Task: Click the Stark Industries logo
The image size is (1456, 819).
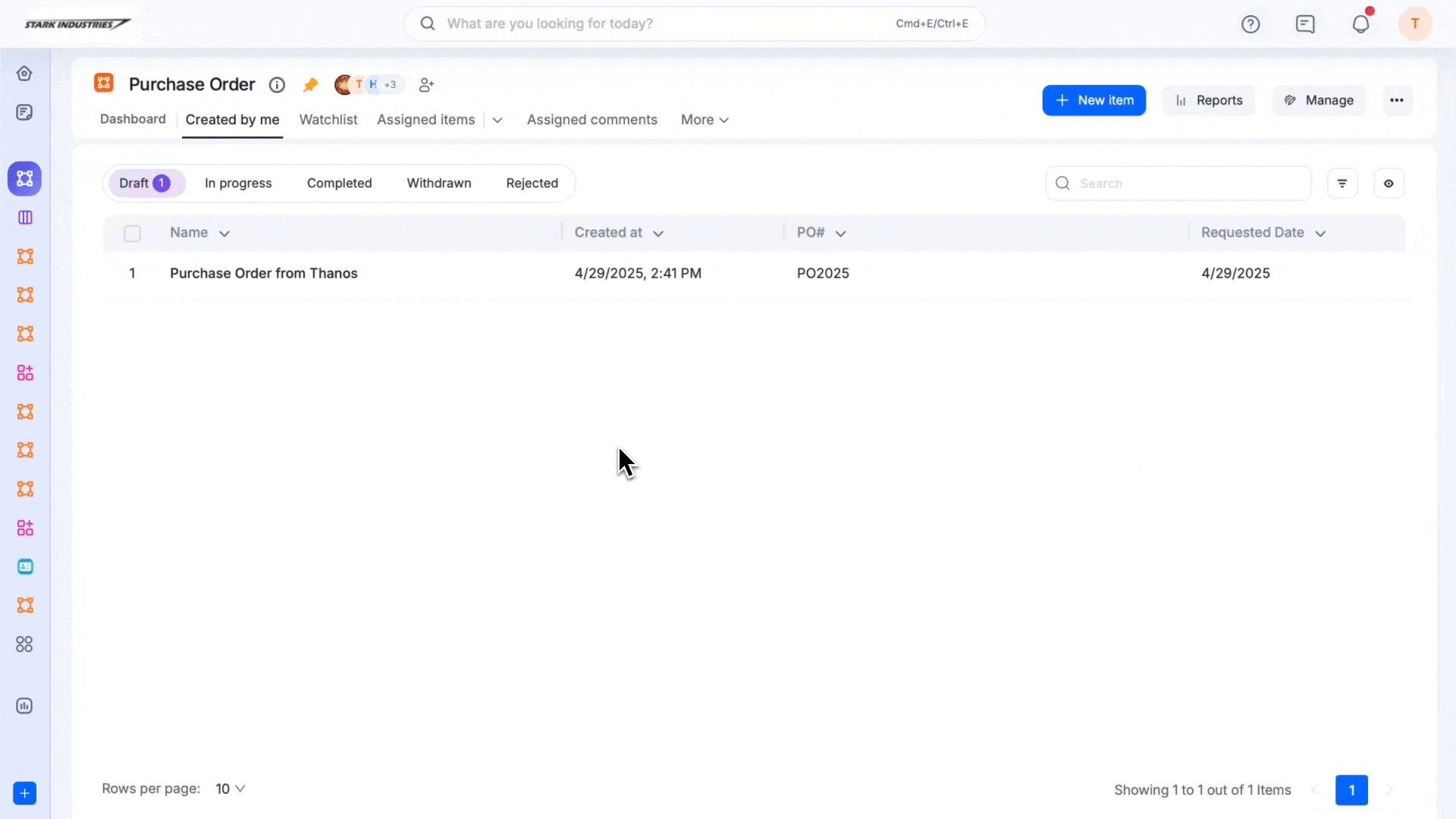Action: pyautogui.click(x=77, y=24)
